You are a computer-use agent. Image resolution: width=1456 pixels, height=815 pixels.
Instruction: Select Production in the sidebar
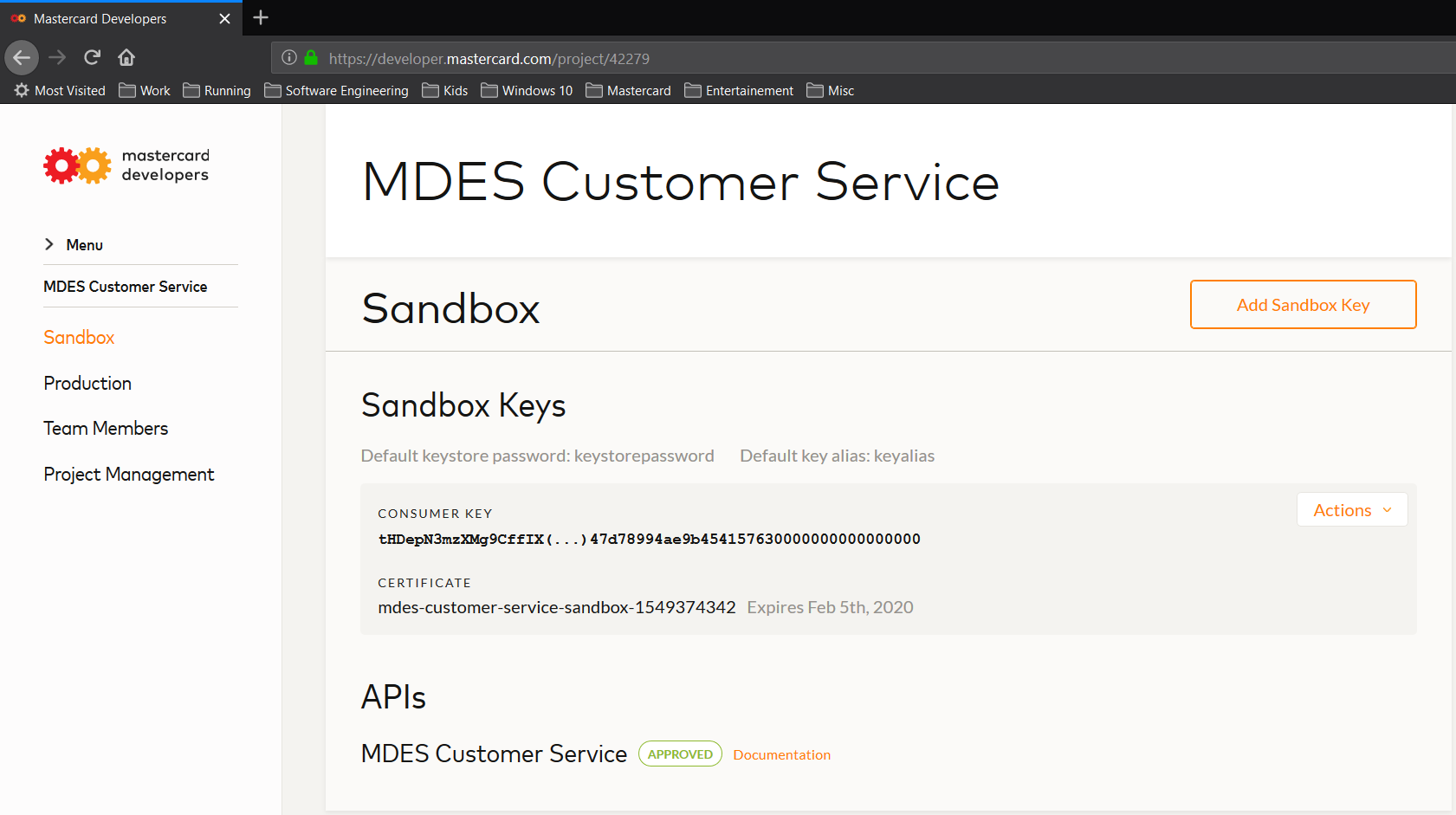pyautogui.click(x=87, y=383)
